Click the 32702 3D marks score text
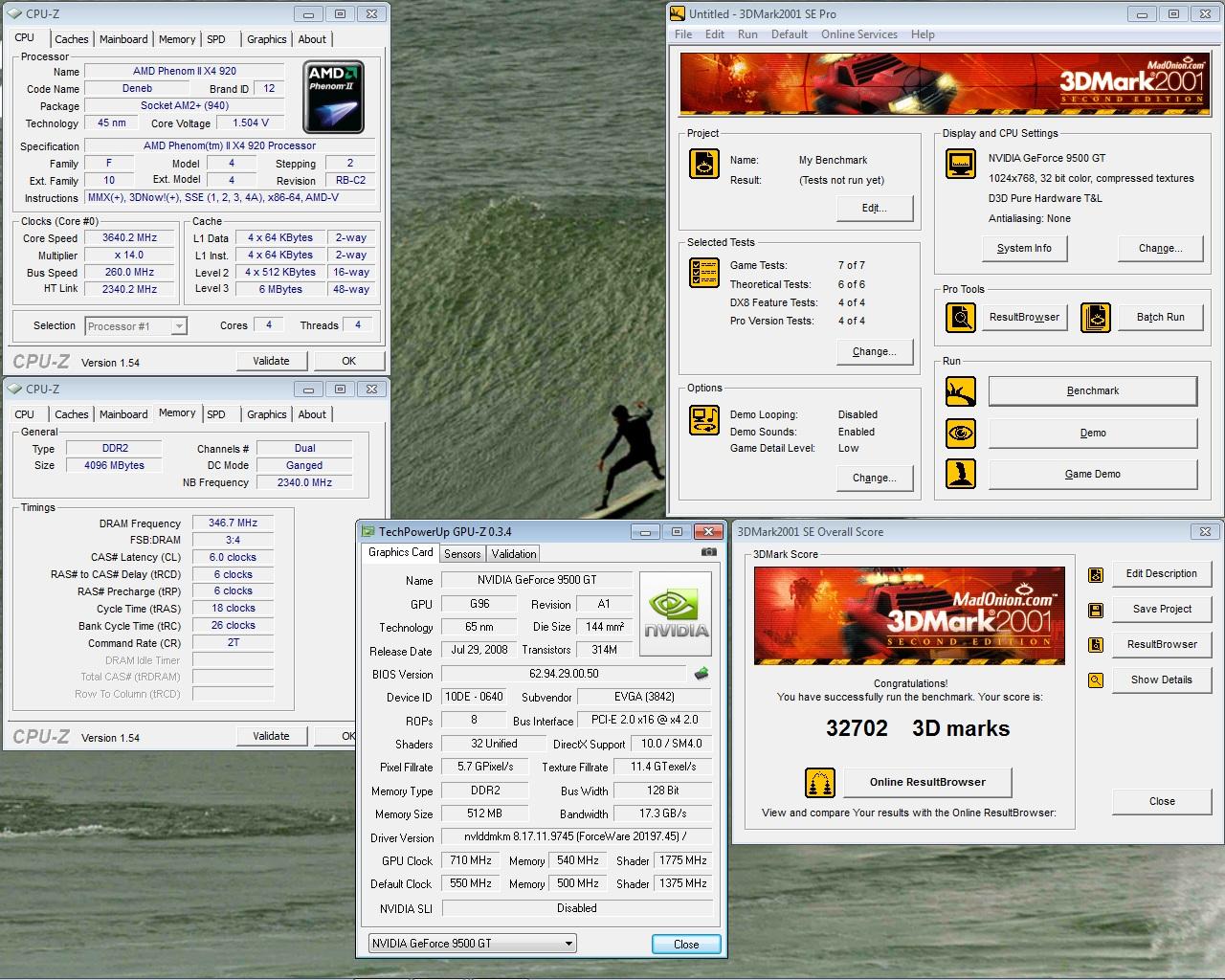This screenshot has height=980, width=1225. 918,728
